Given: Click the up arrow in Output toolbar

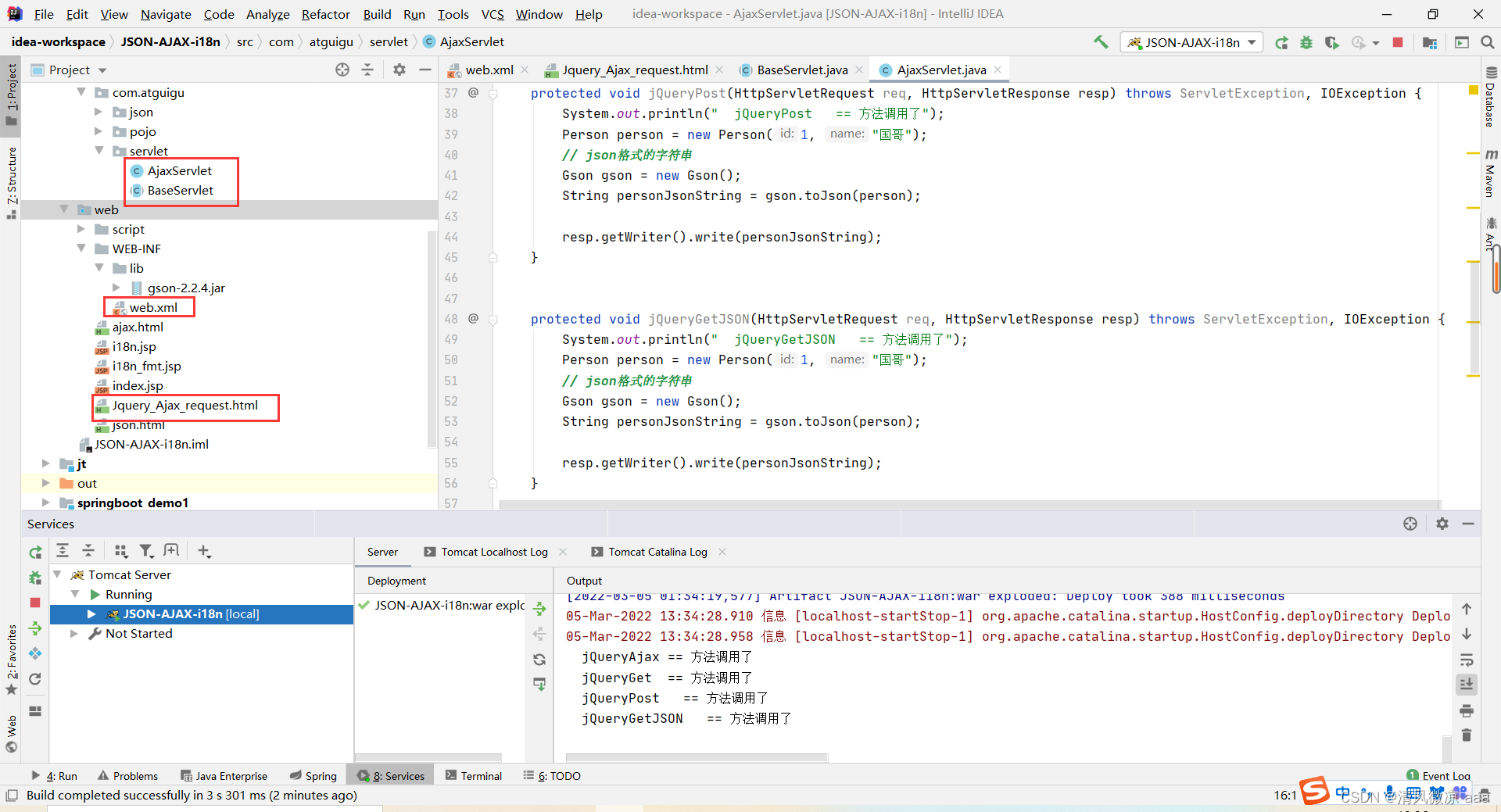Looking at the screenshot, I should 1467,609.
